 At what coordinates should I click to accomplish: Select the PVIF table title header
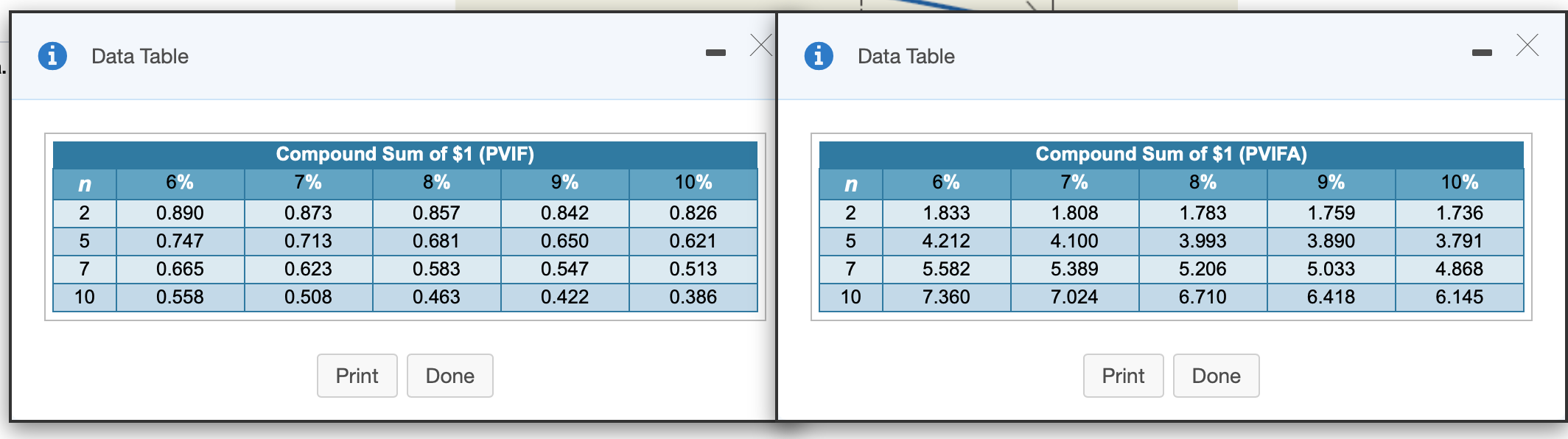(405, 154)
